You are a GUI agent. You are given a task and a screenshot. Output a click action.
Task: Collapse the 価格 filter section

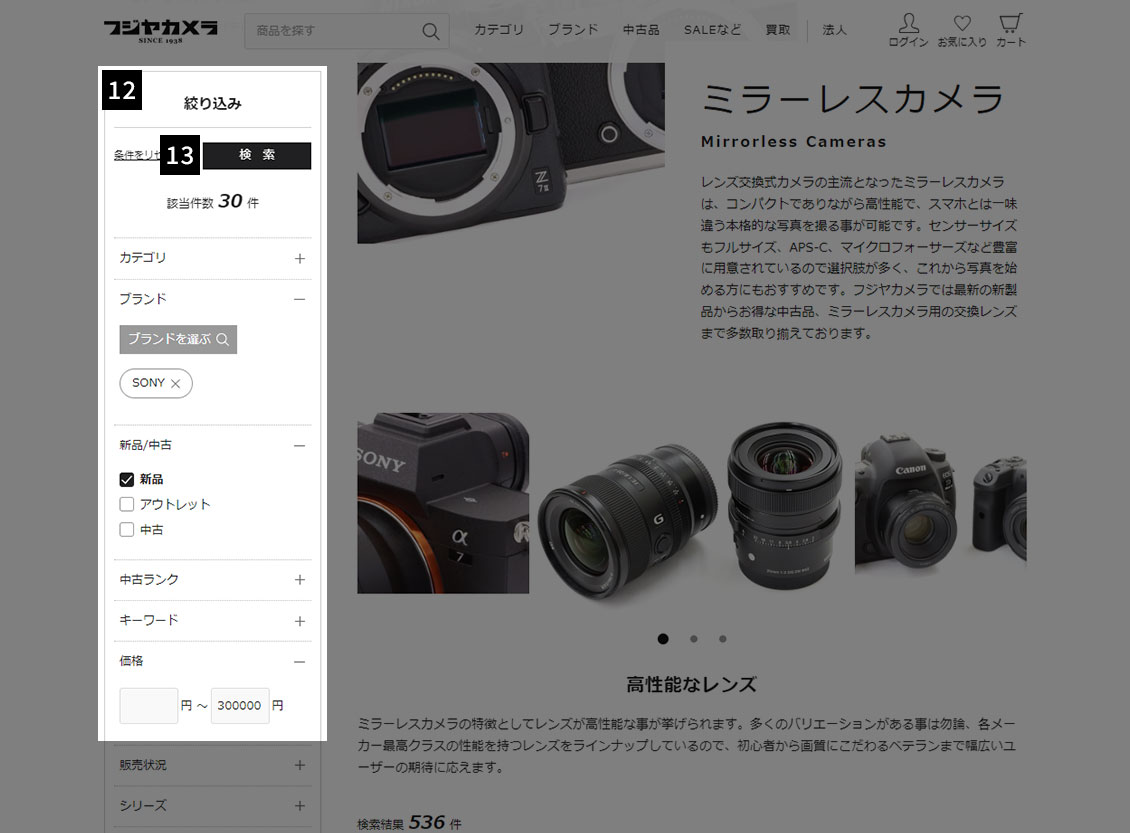point(300,662)
